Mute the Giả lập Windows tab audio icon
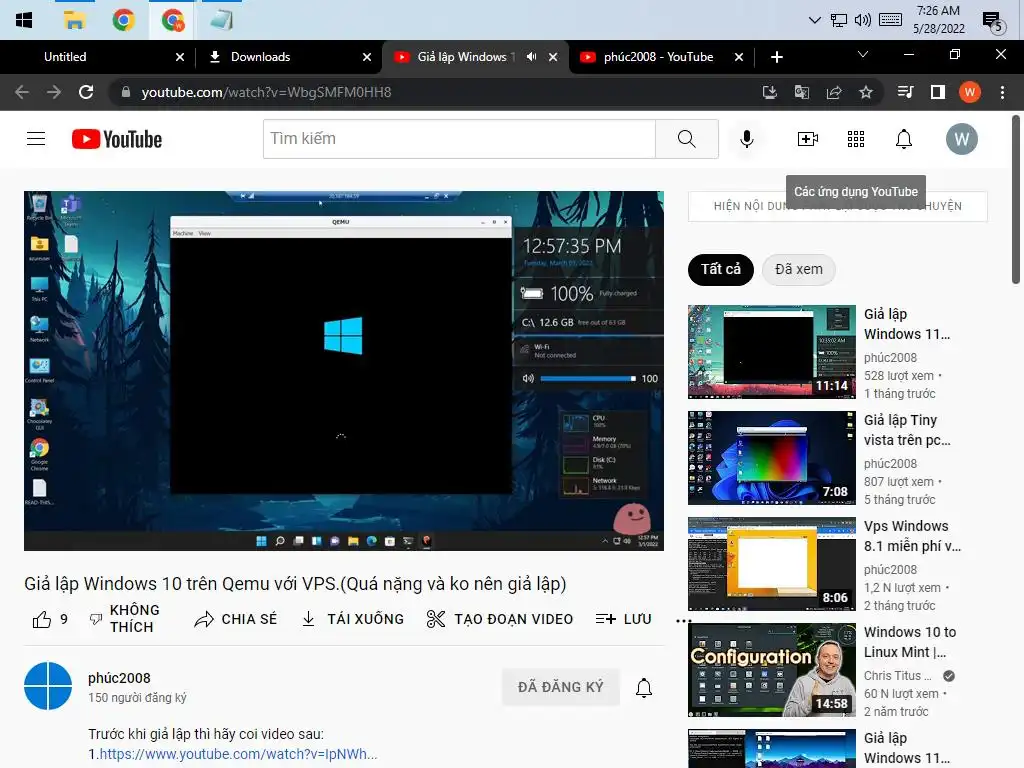The image size is (1024, 768). (x=532, y=57)
